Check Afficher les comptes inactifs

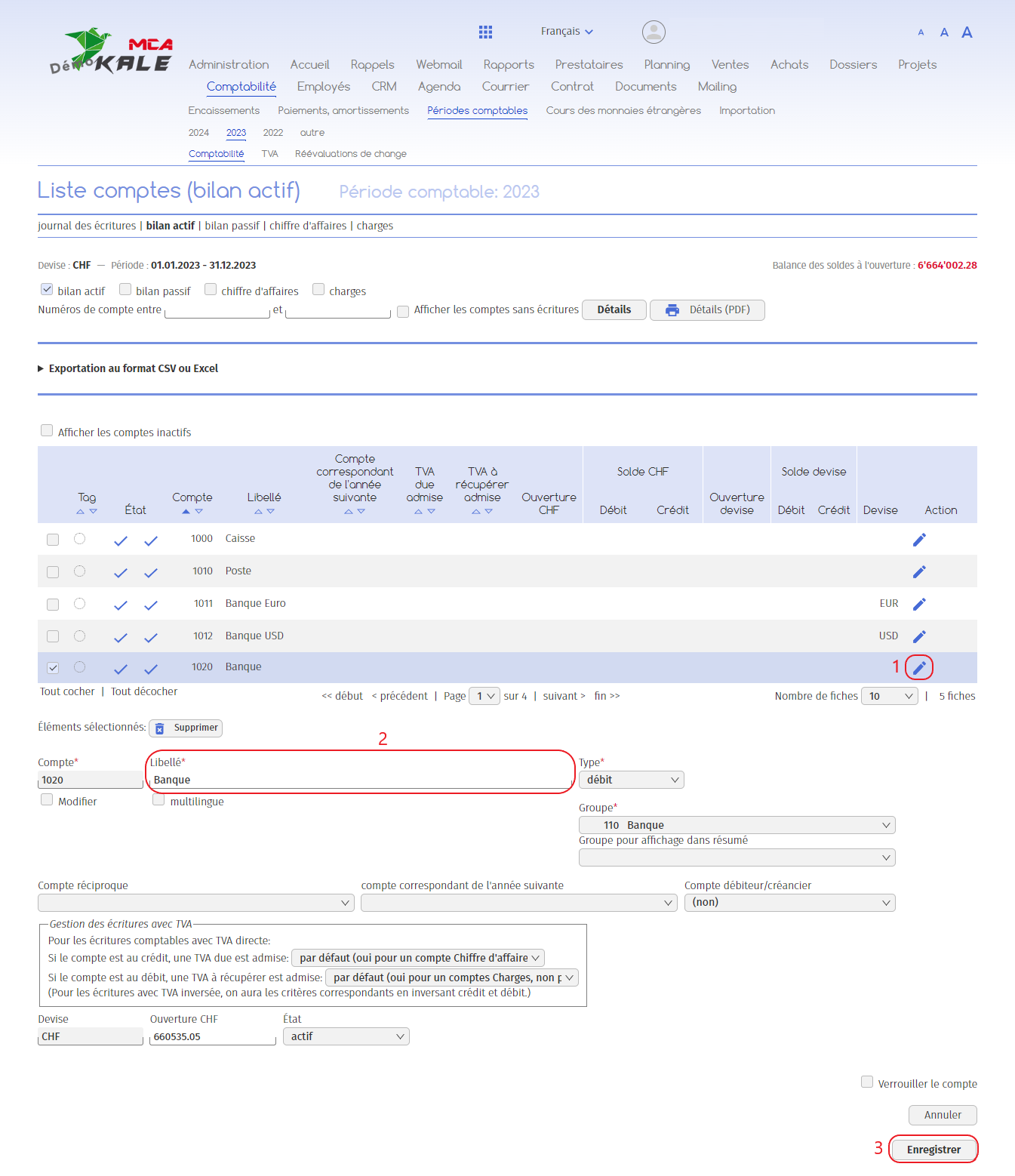pyautogui.click(x=47, y=430)
